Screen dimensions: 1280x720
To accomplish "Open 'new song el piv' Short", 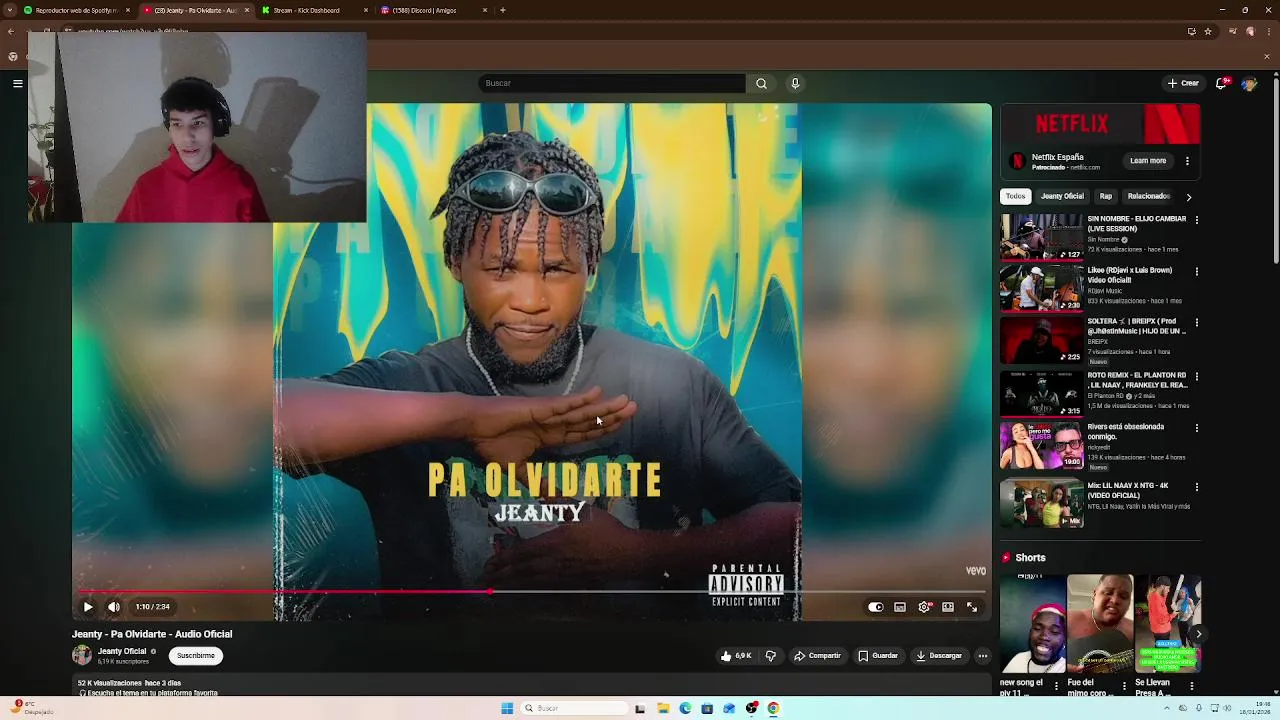I will coord(1031,624).
